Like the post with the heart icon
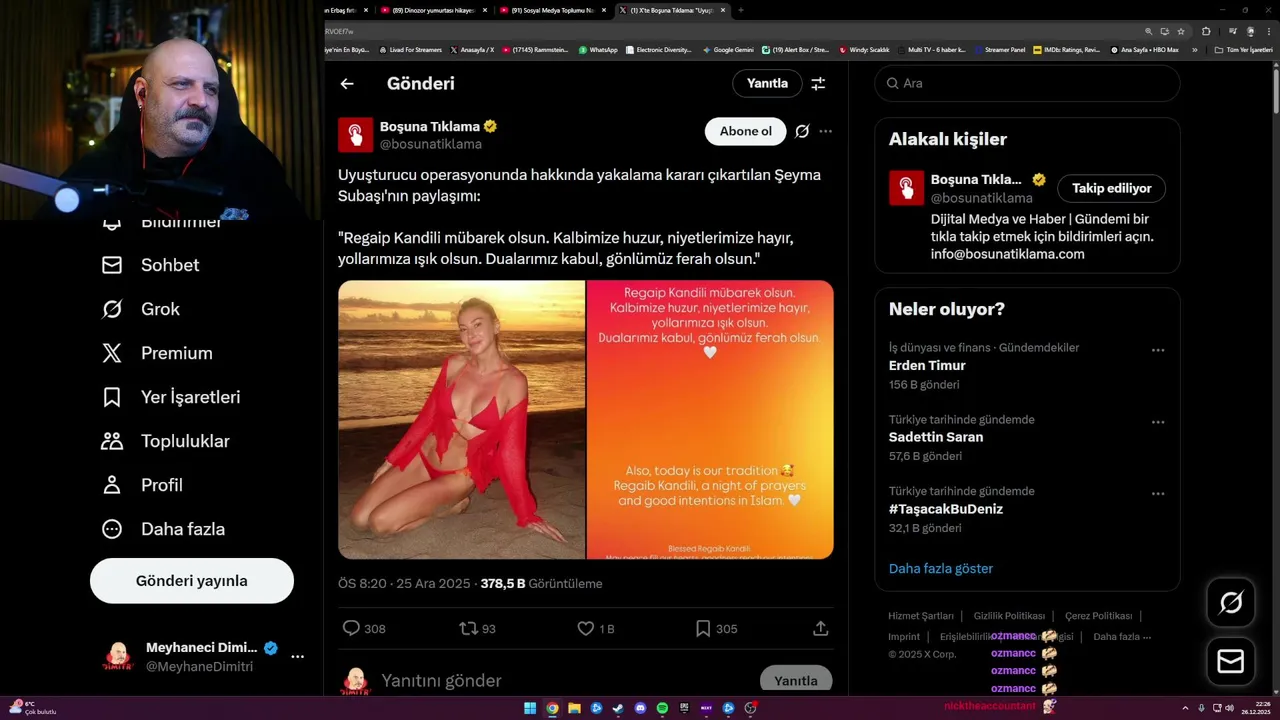The width and height of the screenshot is (1280, 720). tap(586, 628)
